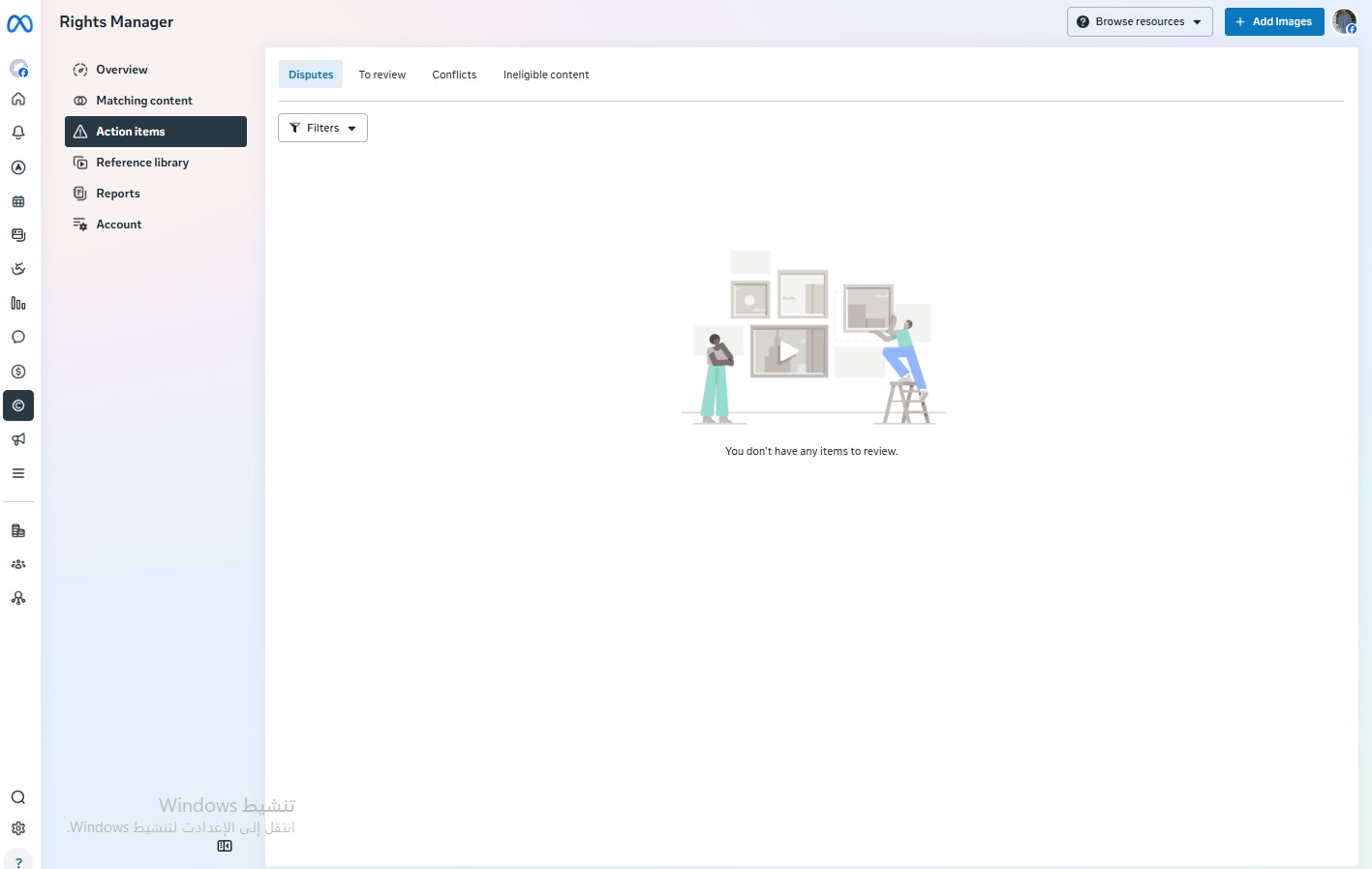Switch to the To review tab

(x=382, y=75)
